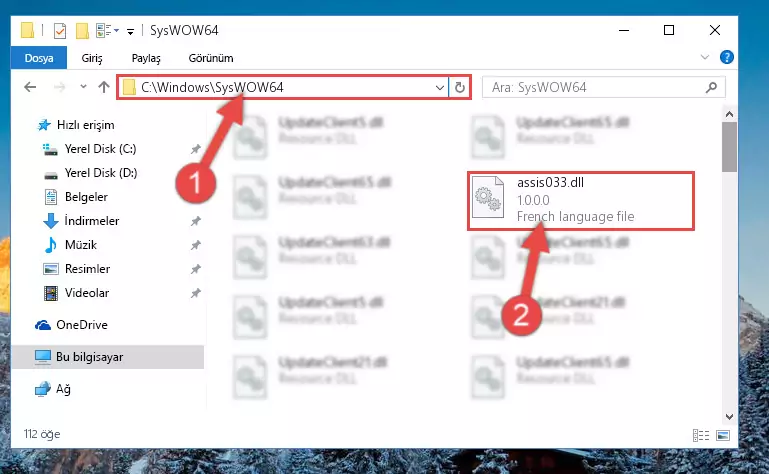Open the view options icon in the title bar

(x=103, y=31)
